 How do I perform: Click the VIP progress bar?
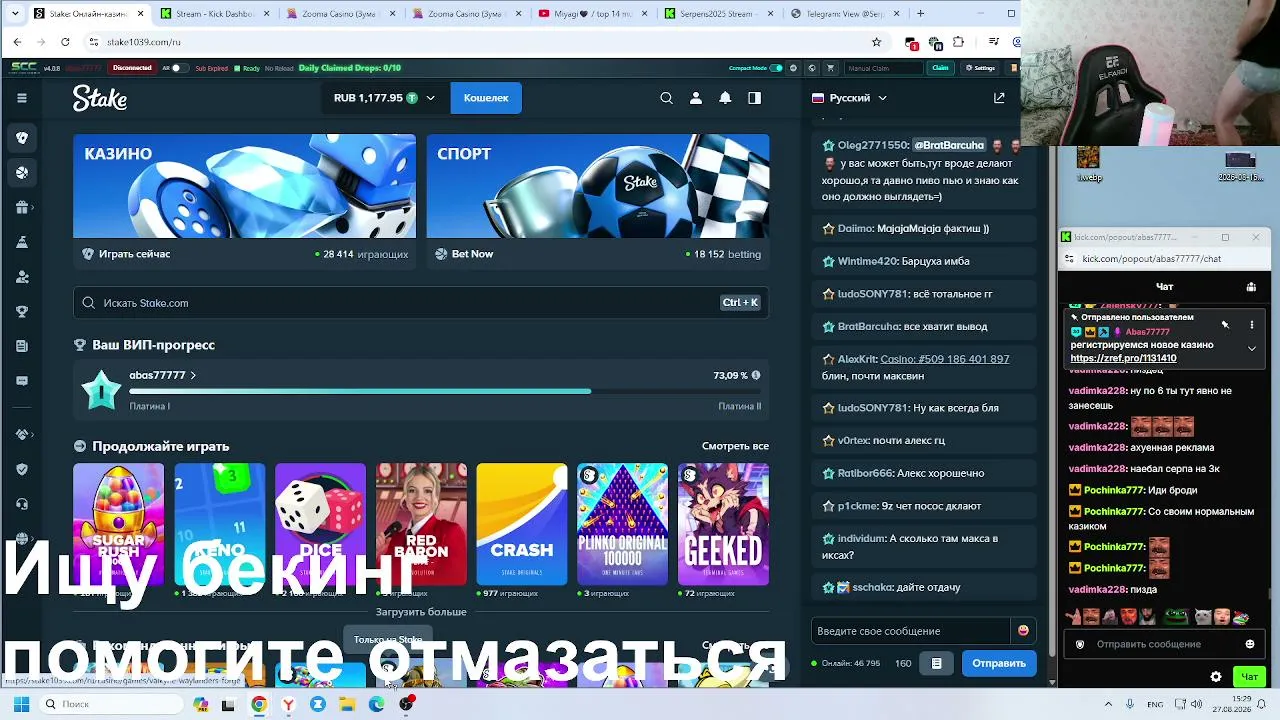[x=445, y=391]
